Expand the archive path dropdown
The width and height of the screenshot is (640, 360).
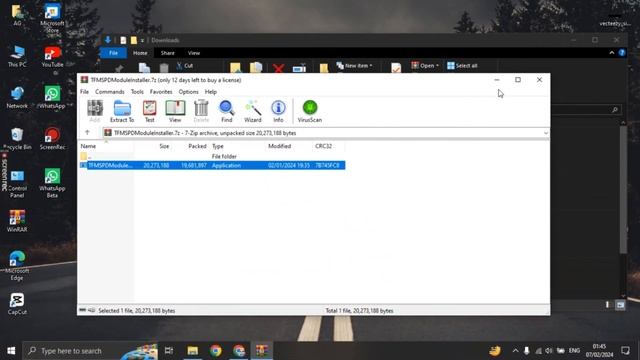coord(546,133)
